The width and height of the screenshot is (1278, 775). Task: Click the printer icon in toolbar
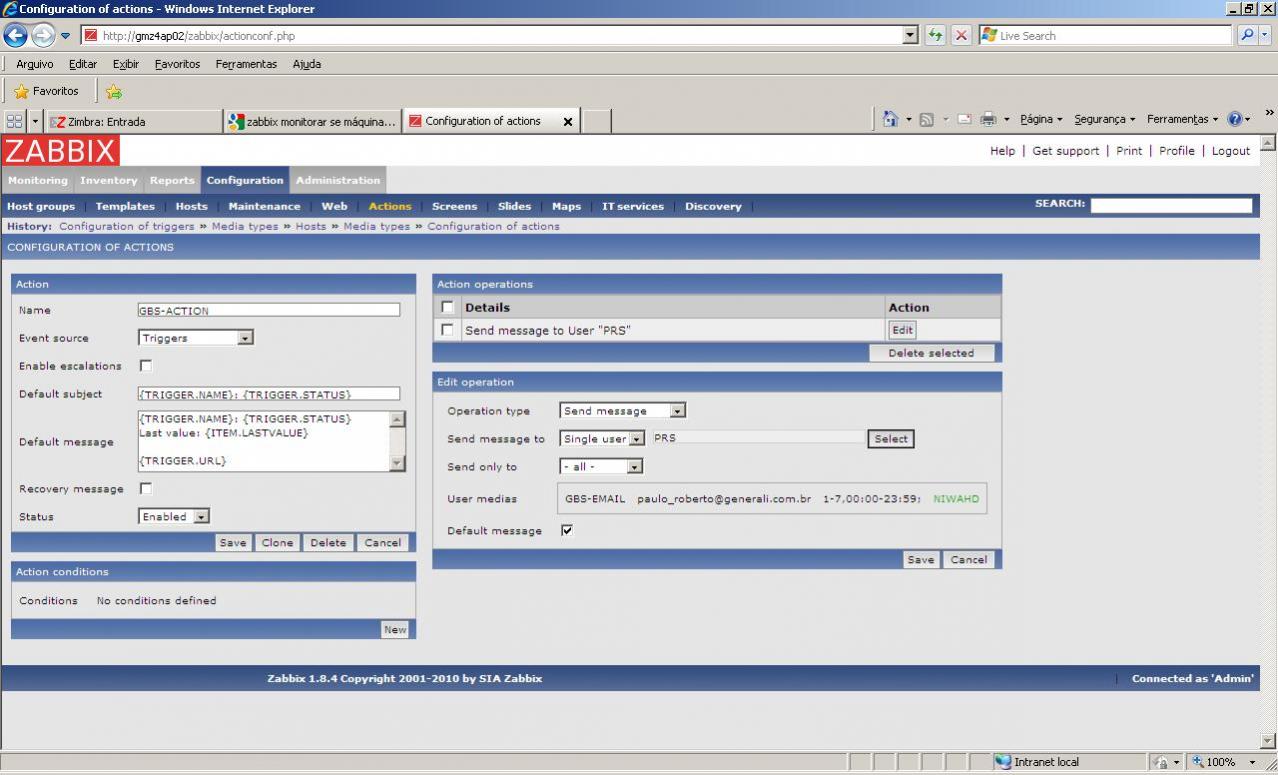[x=988, y=120]
